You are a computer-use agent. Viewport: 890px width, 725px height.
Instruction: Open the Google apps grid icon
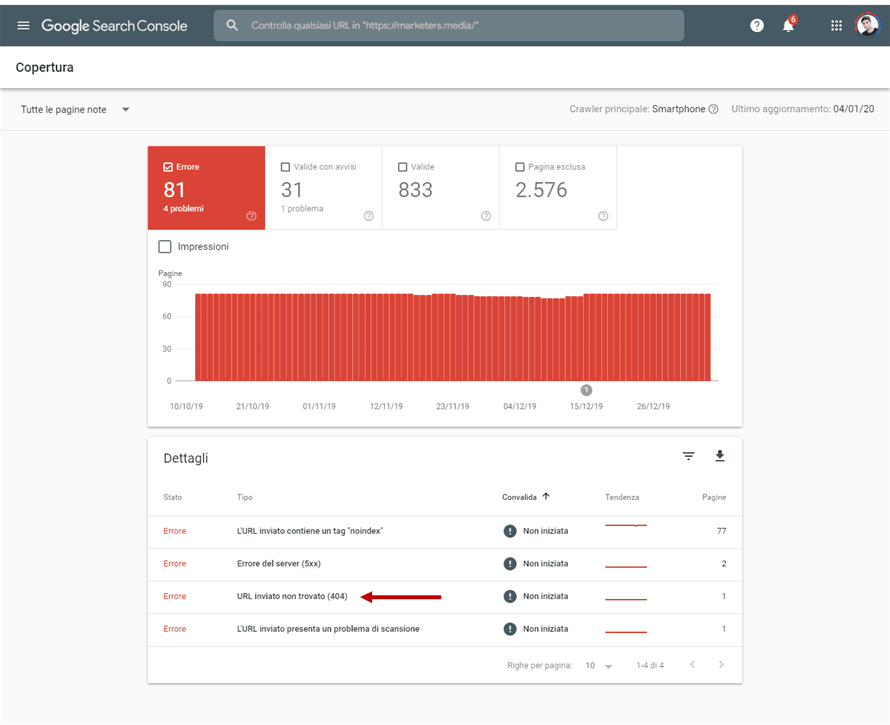[836, 25]
